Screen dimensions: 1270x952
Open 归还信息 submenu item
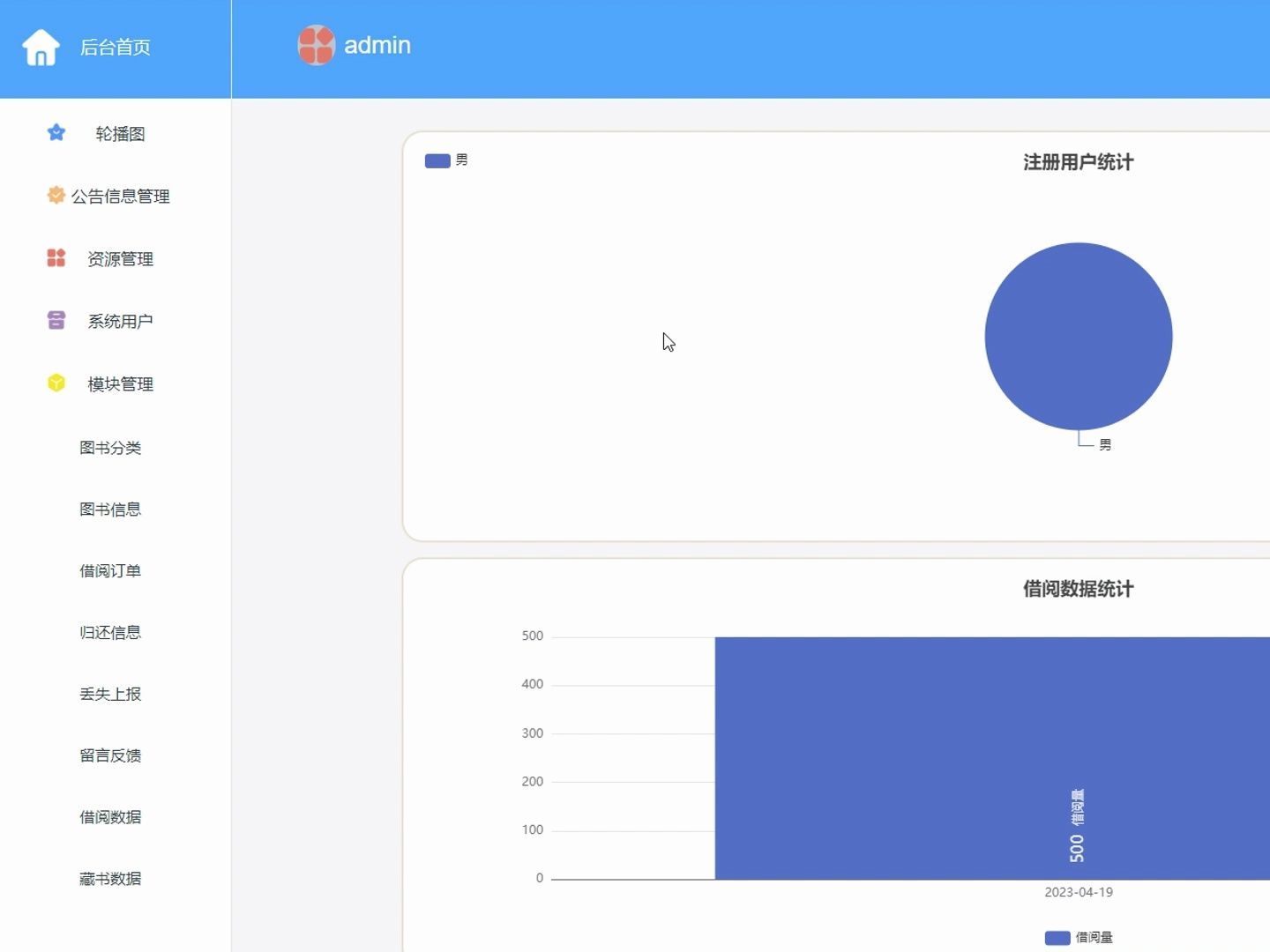point(110,633)
